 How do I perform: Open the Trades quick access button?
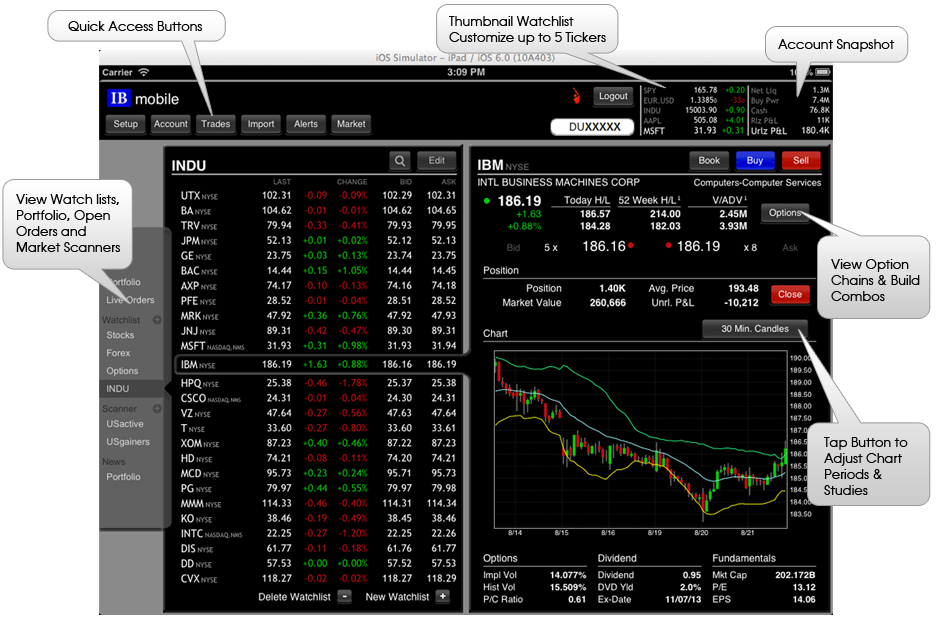pos(215,124)
